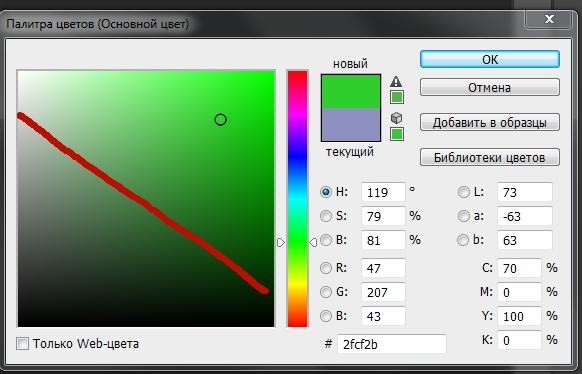Image resolution: width=582 pixels, height=374 pixels.
Task: Select the G green radio button
Action: 326,292
